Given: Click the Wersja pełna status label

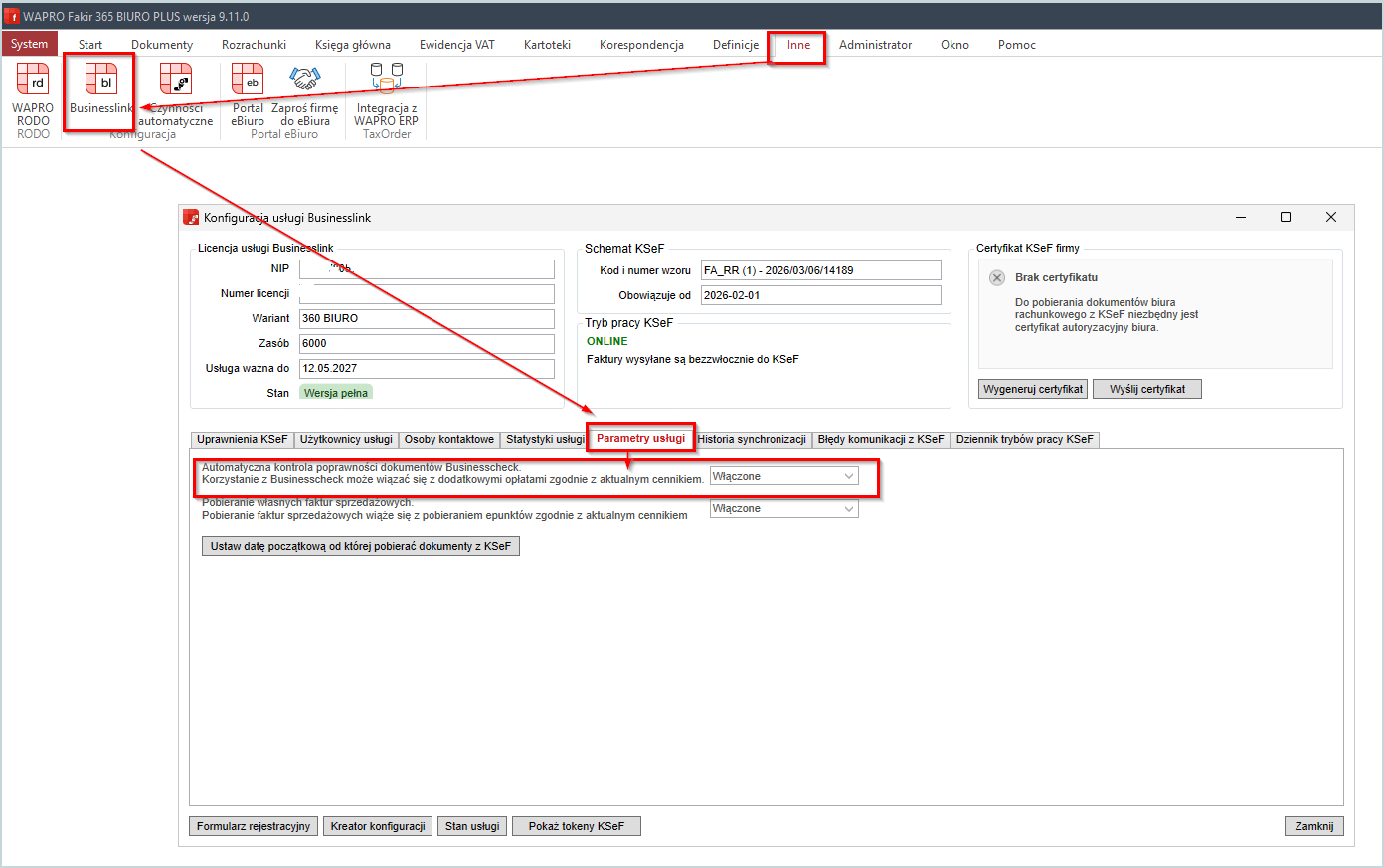Looking at the screenshot, I should pos(336,393).
